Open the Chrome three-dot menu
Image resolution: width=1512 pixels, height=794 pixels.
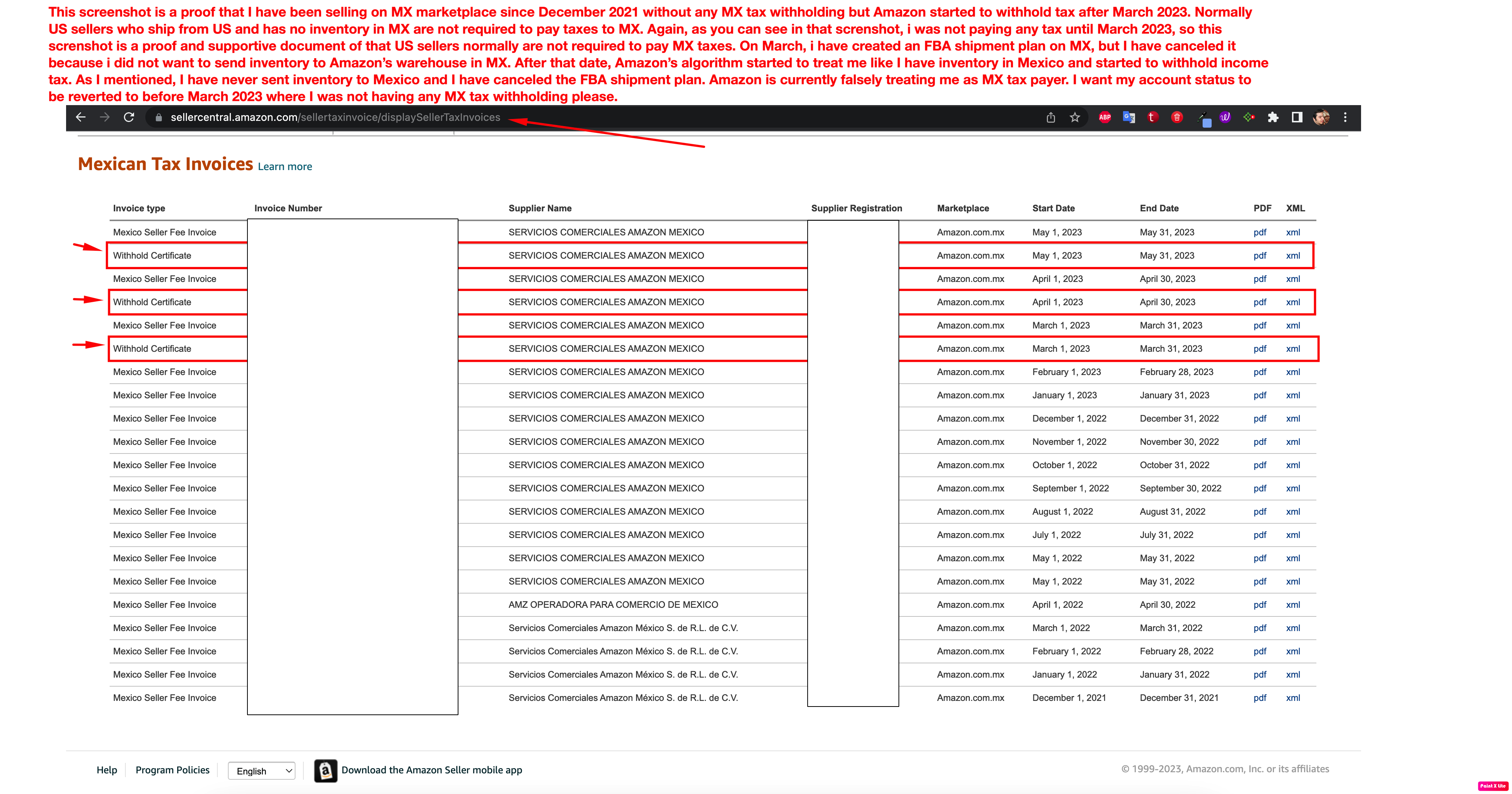click(1345, 118)
